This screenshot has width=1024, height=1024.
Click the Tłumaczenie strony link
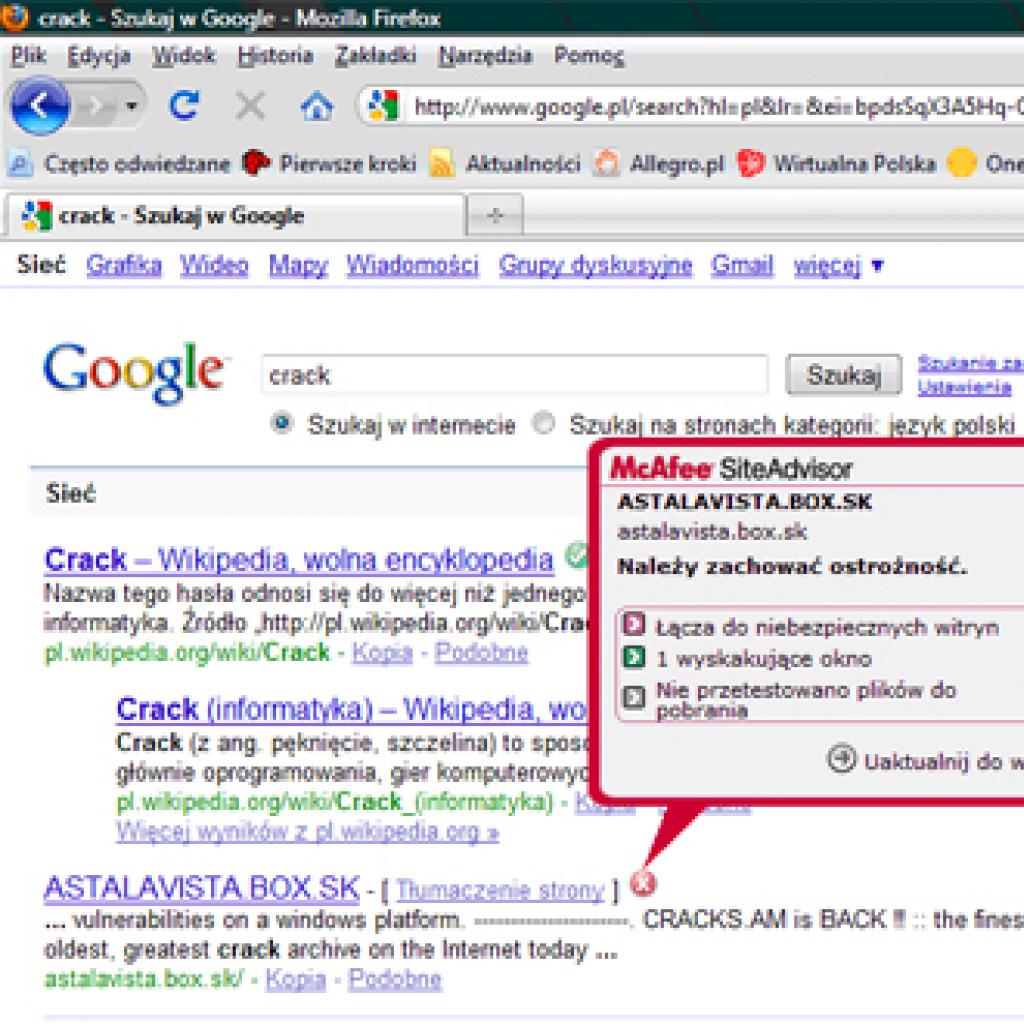pos(500,890)
